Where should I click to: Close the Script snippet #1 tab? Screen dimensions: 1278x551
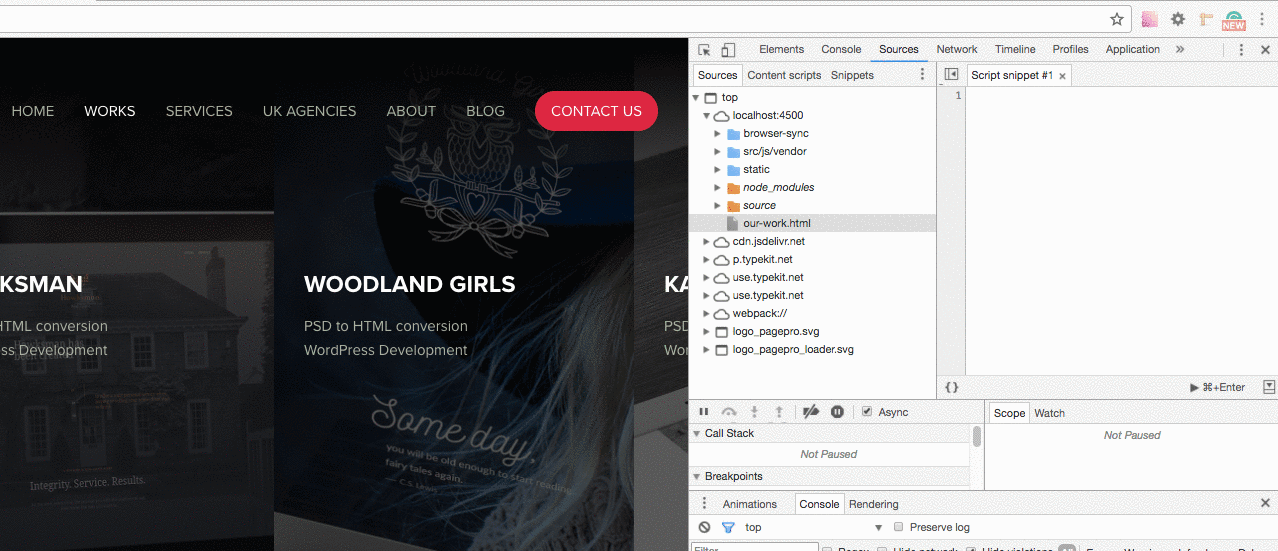pyautogui.click(x=1062, y=76)
